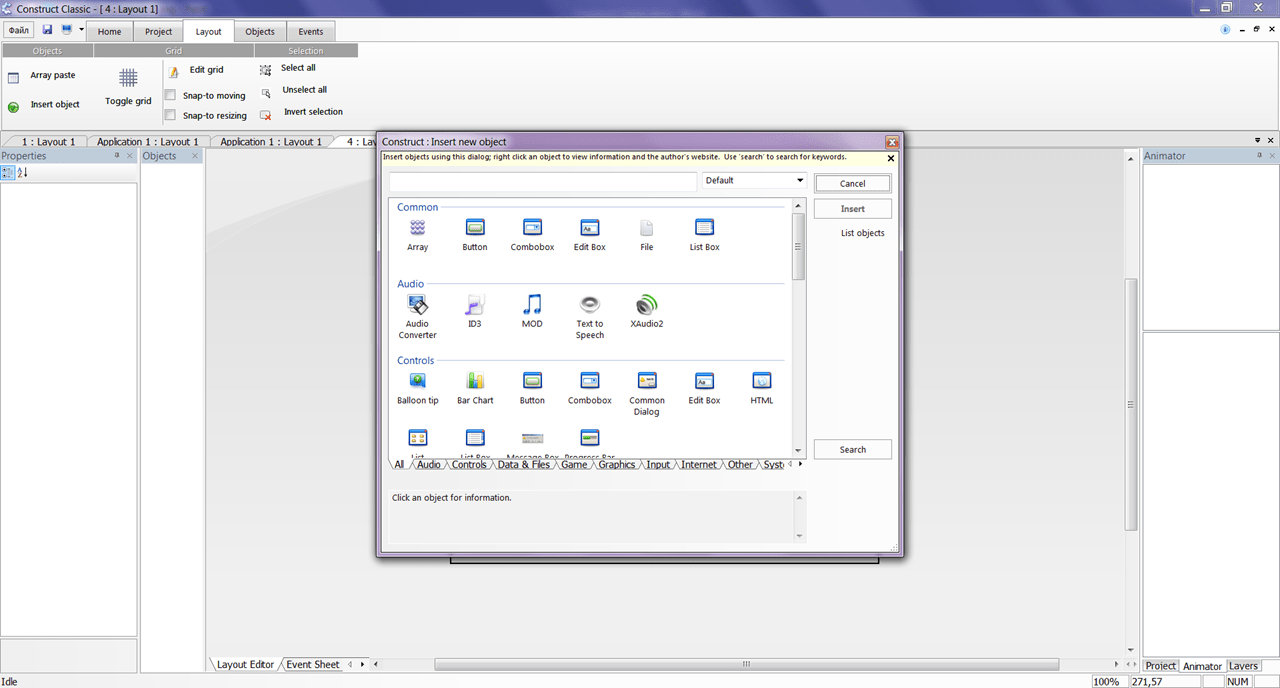
Task: Click the Insert button
Action: 853,209
